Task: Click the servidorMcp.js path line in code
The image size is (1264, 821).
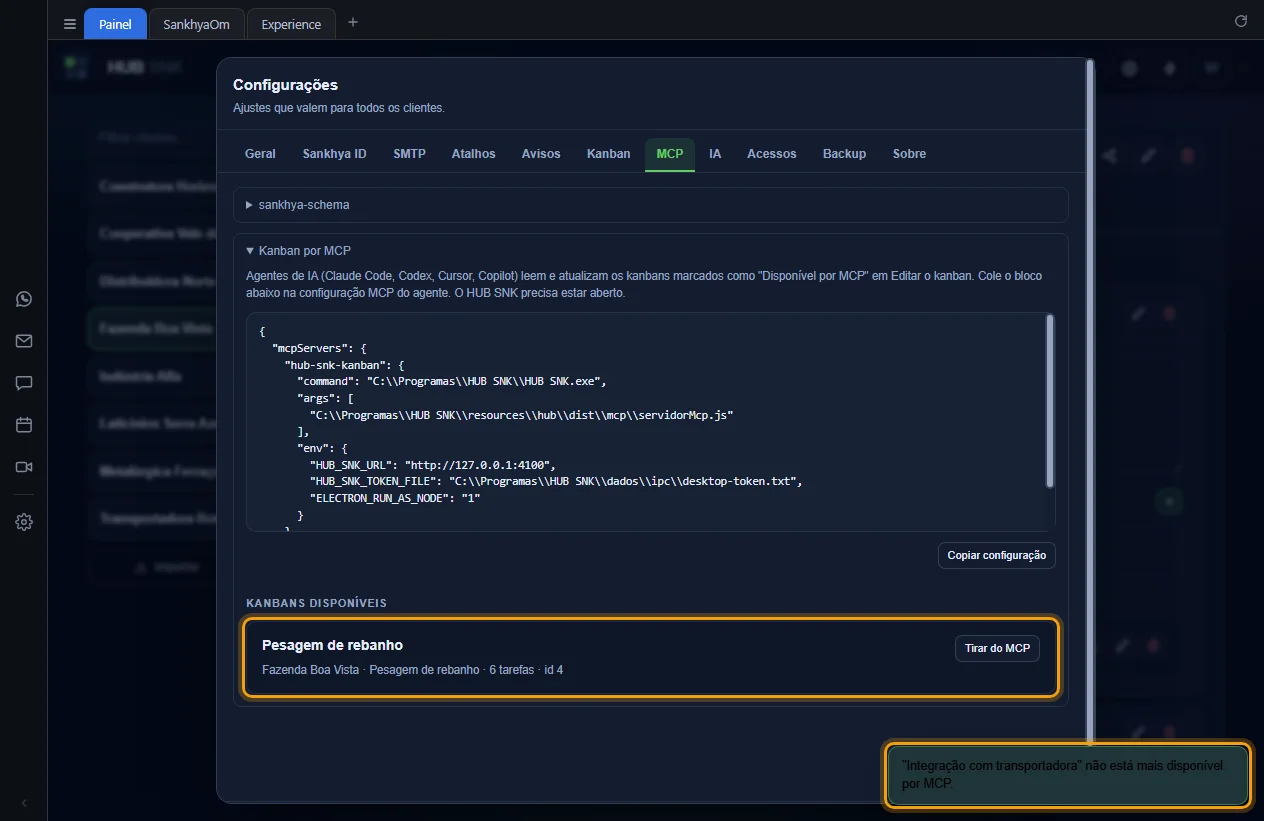Action: tap(522, 414)
